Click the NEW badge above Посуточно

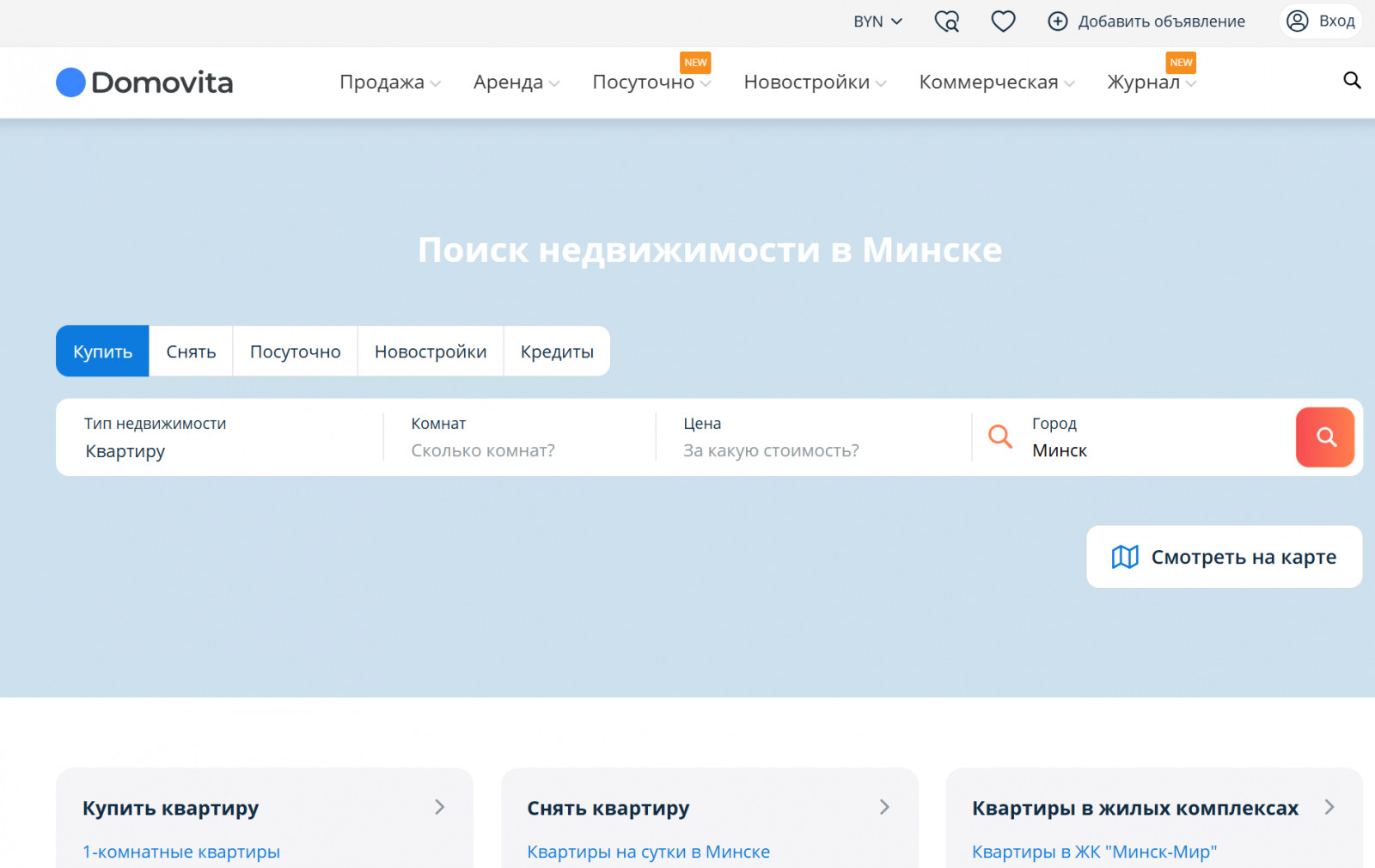click(695, 63)
